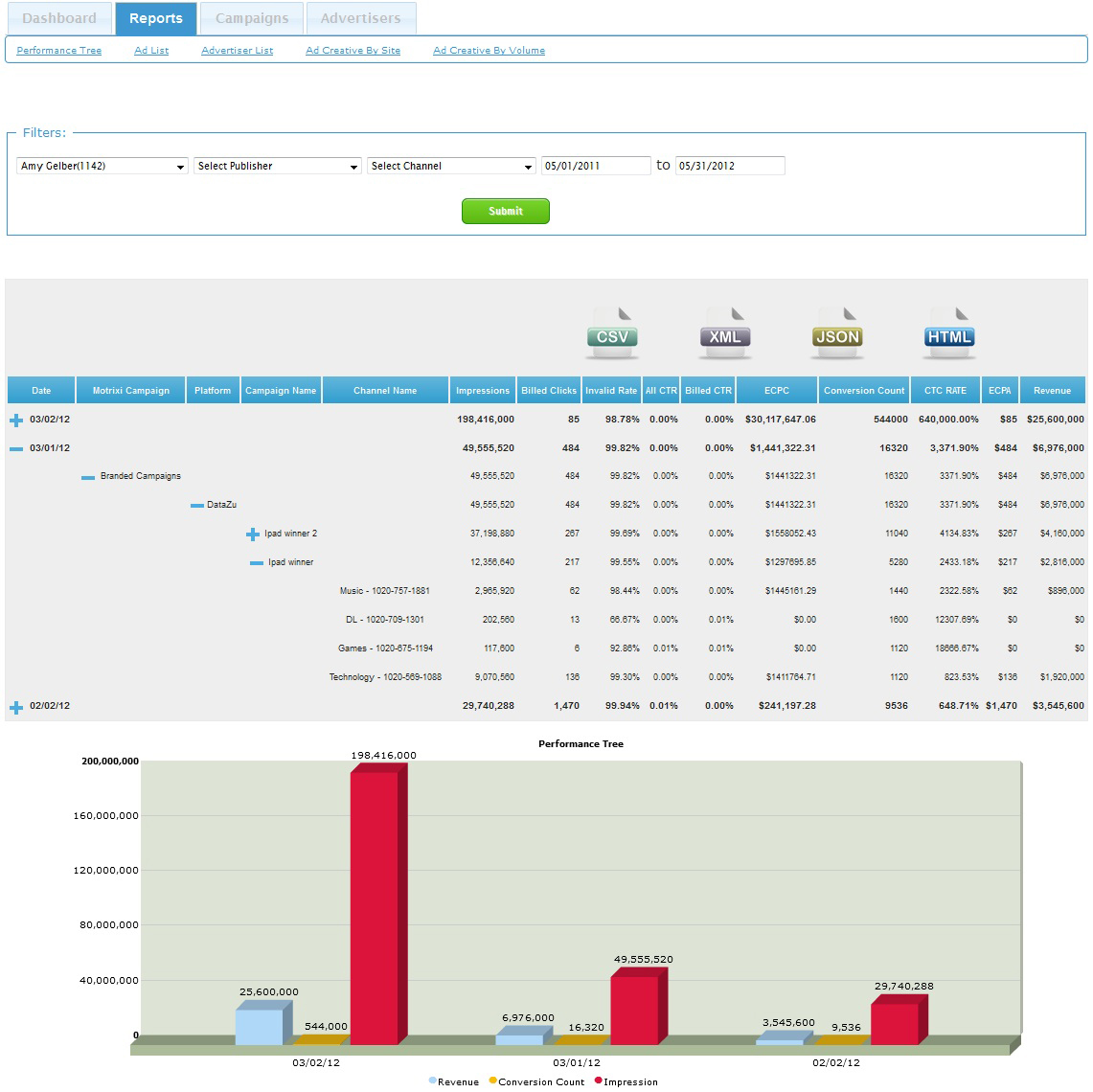
Task: Switch to the Dashboard tab
Action: 59,18
